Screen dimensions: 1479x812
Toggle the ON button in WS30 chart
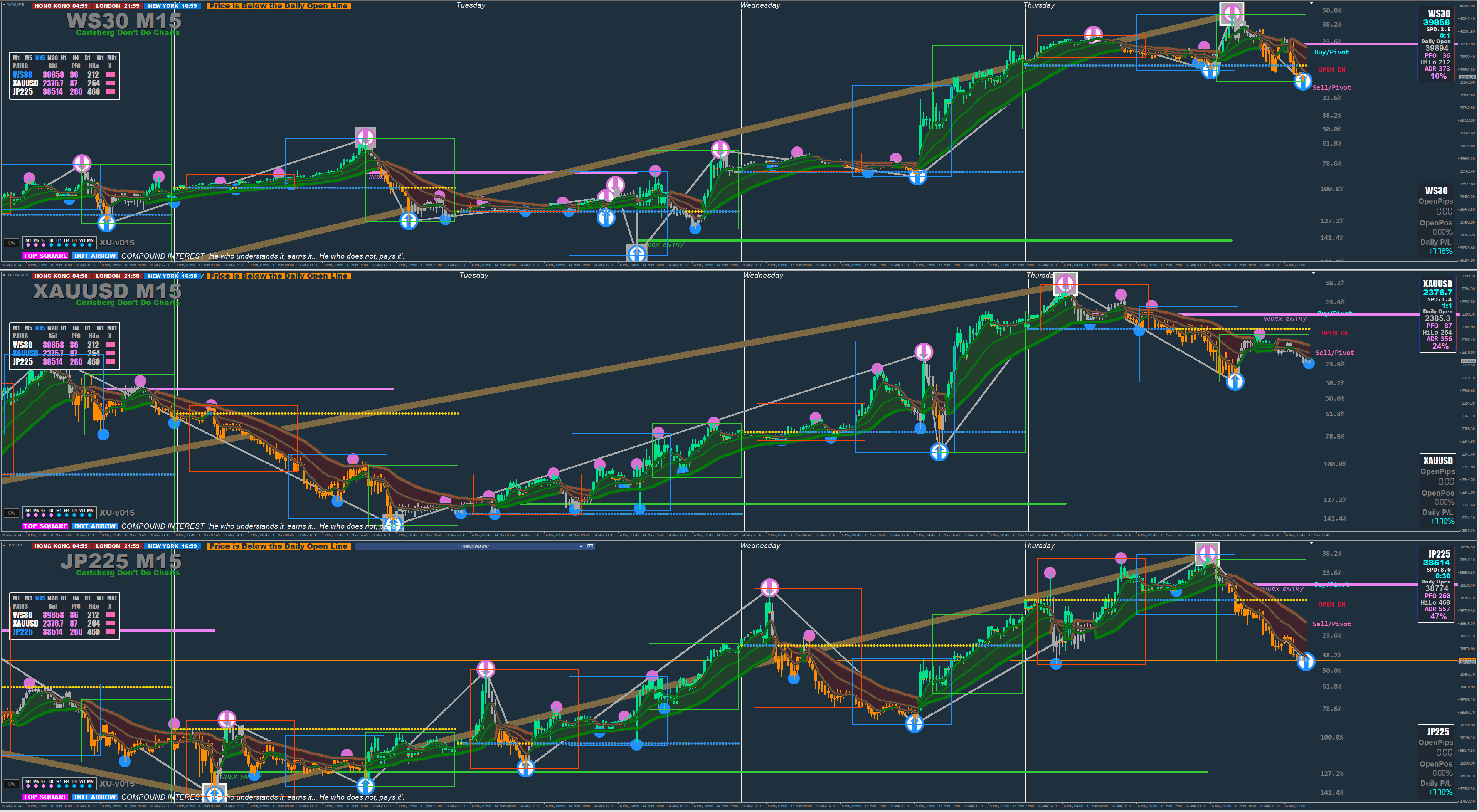[12, 243]
